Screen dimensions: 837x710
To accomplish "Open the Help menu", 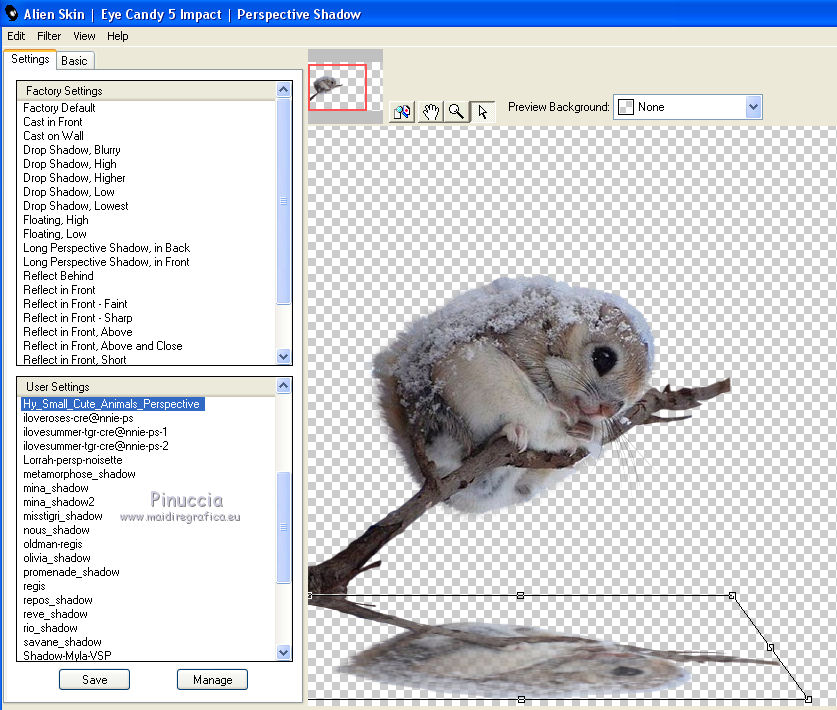I will (117, 36).
